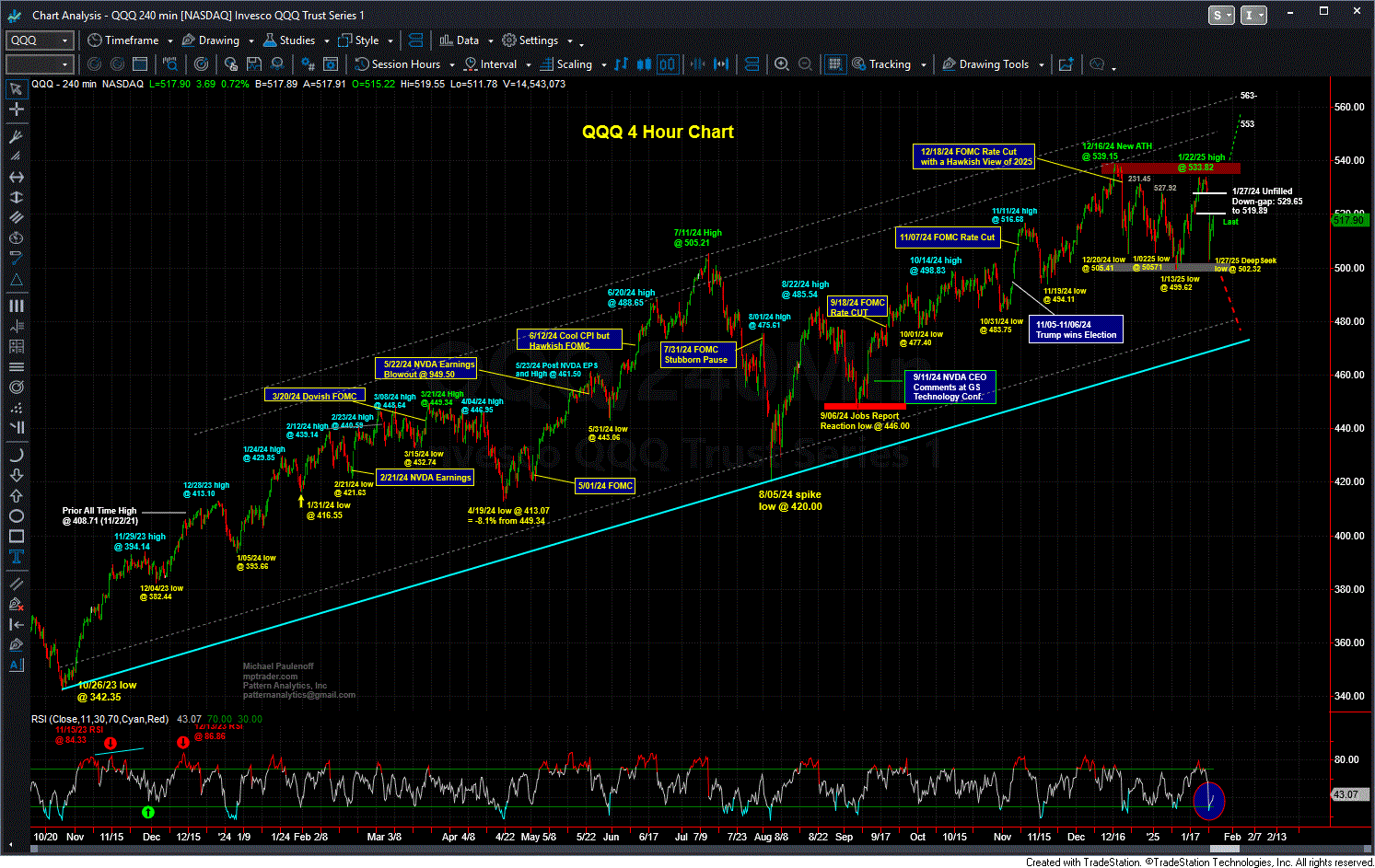This screenshot has width=1375, height=868.
Task: Toggle OHLC bar chart style
Action: (x=622, y=64)
